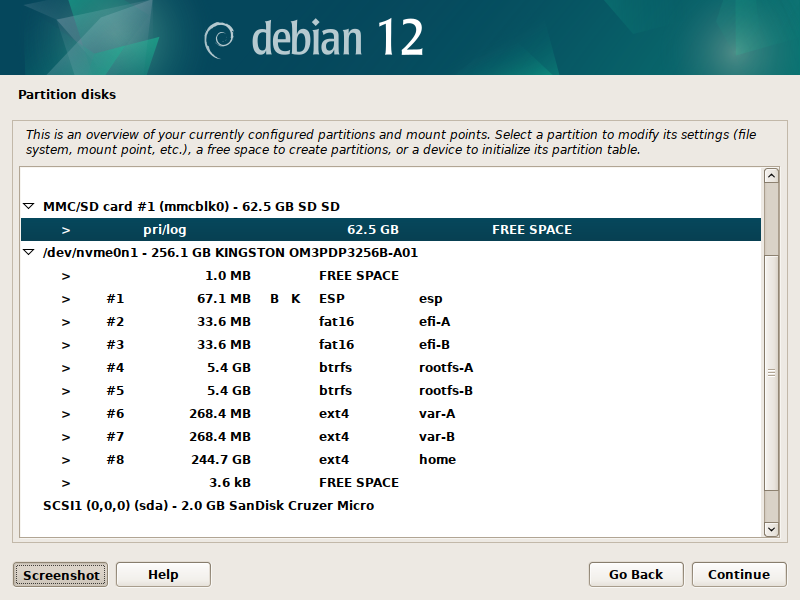Click the 'rootfs-A' partition name
Image resolution: width=800 pixels, height=600 pixels.
coord(446,367)
